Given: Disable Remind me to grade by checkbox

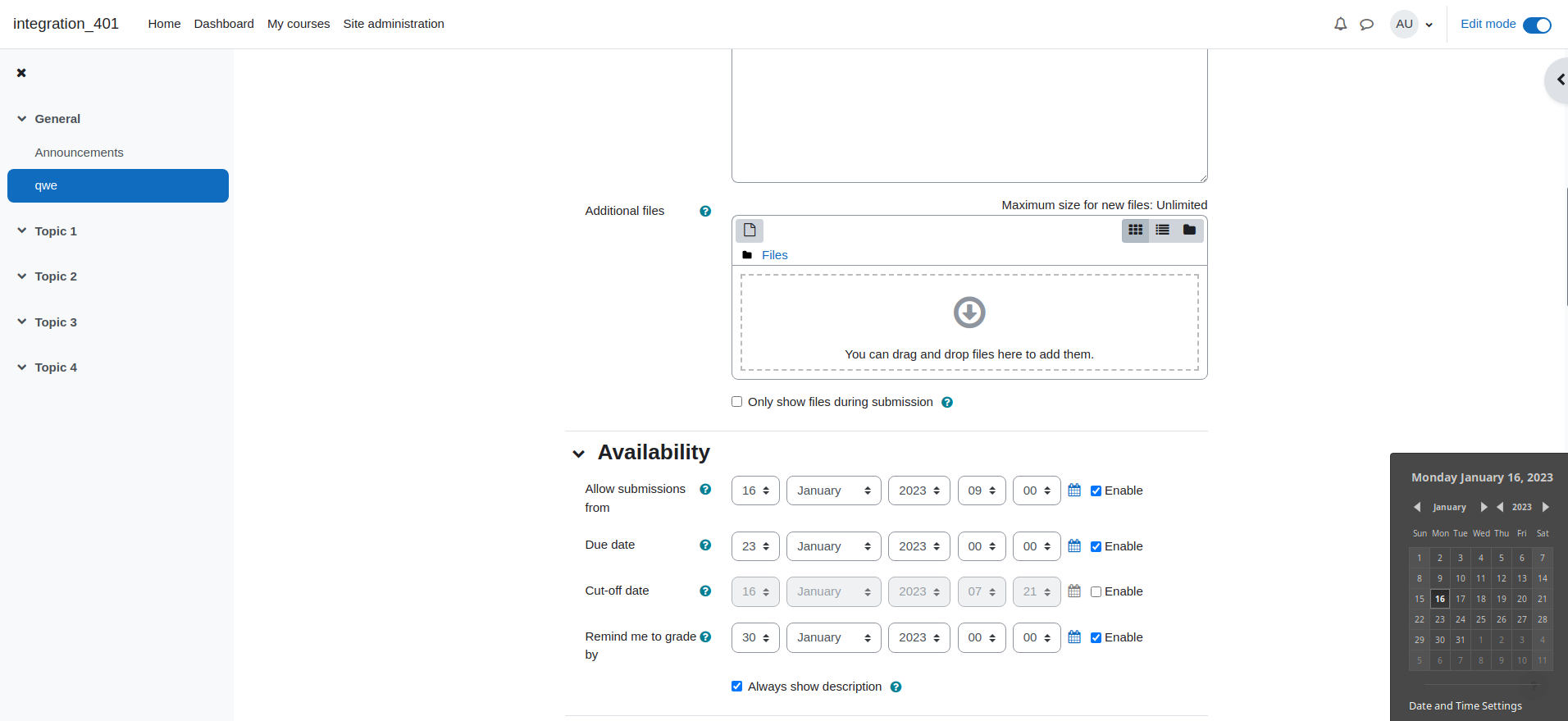Looking at the screenshot, I should (x=1096, y=637).
